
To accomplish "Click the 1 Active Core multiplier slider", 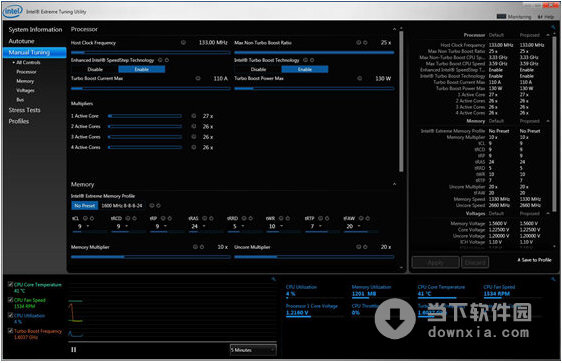I will coord(145,116).
